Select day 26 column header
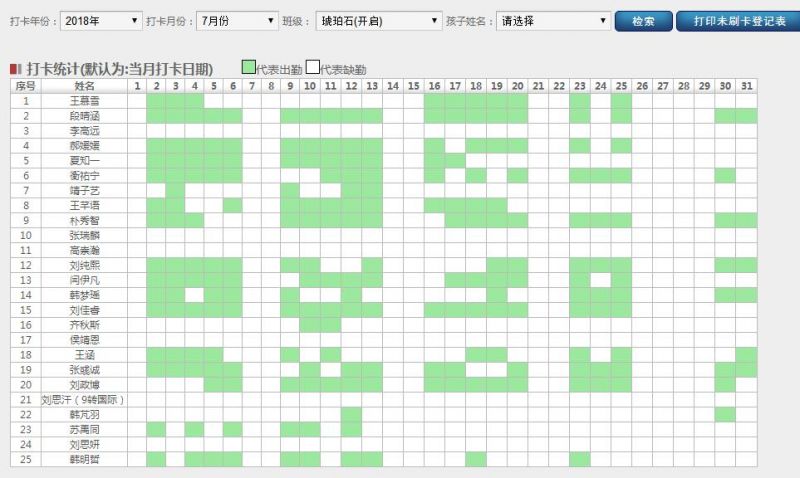800x478 pixels. 642,86
